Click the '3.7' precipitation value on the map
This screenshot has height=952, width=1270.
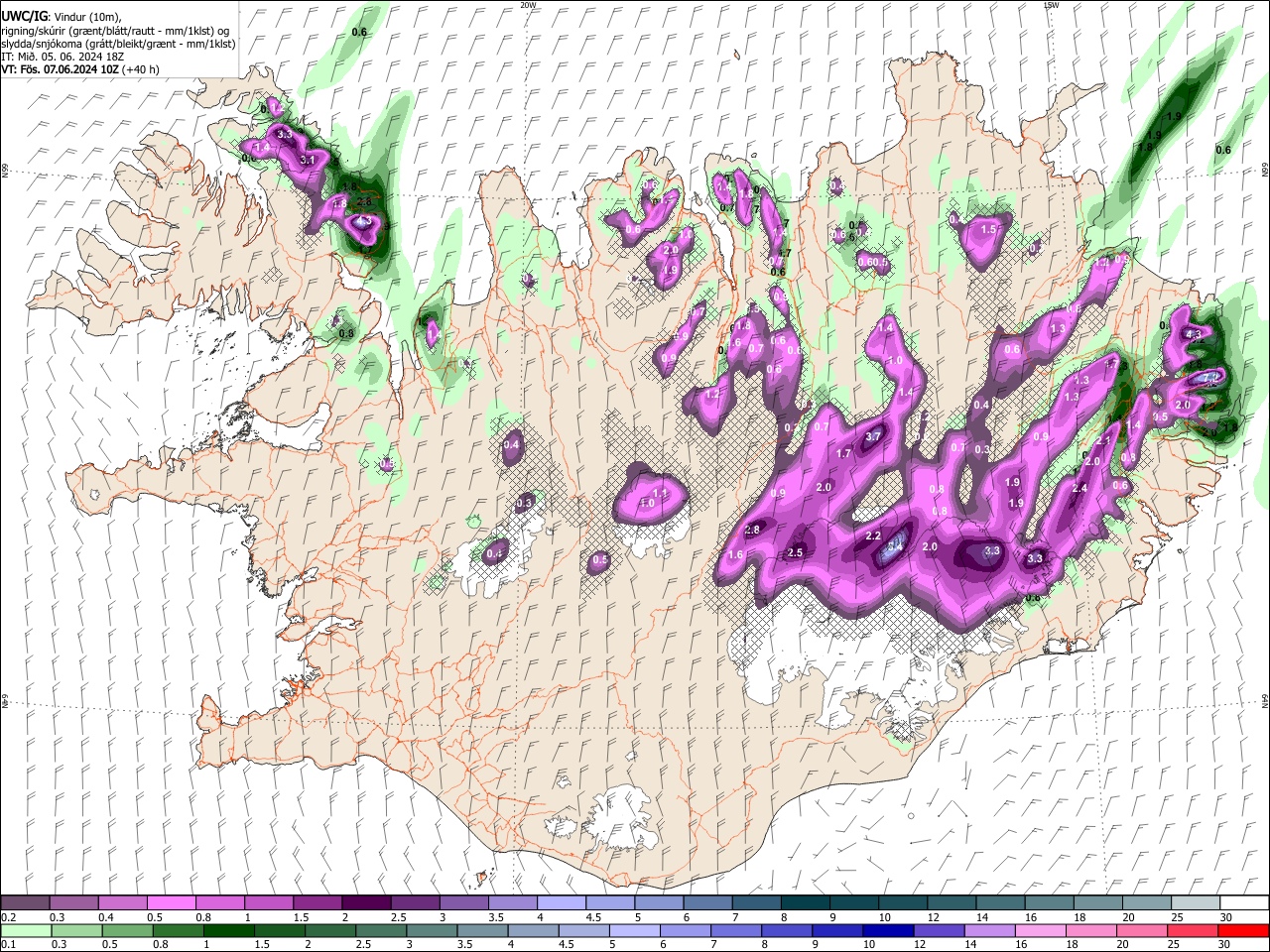coord(873,436)
